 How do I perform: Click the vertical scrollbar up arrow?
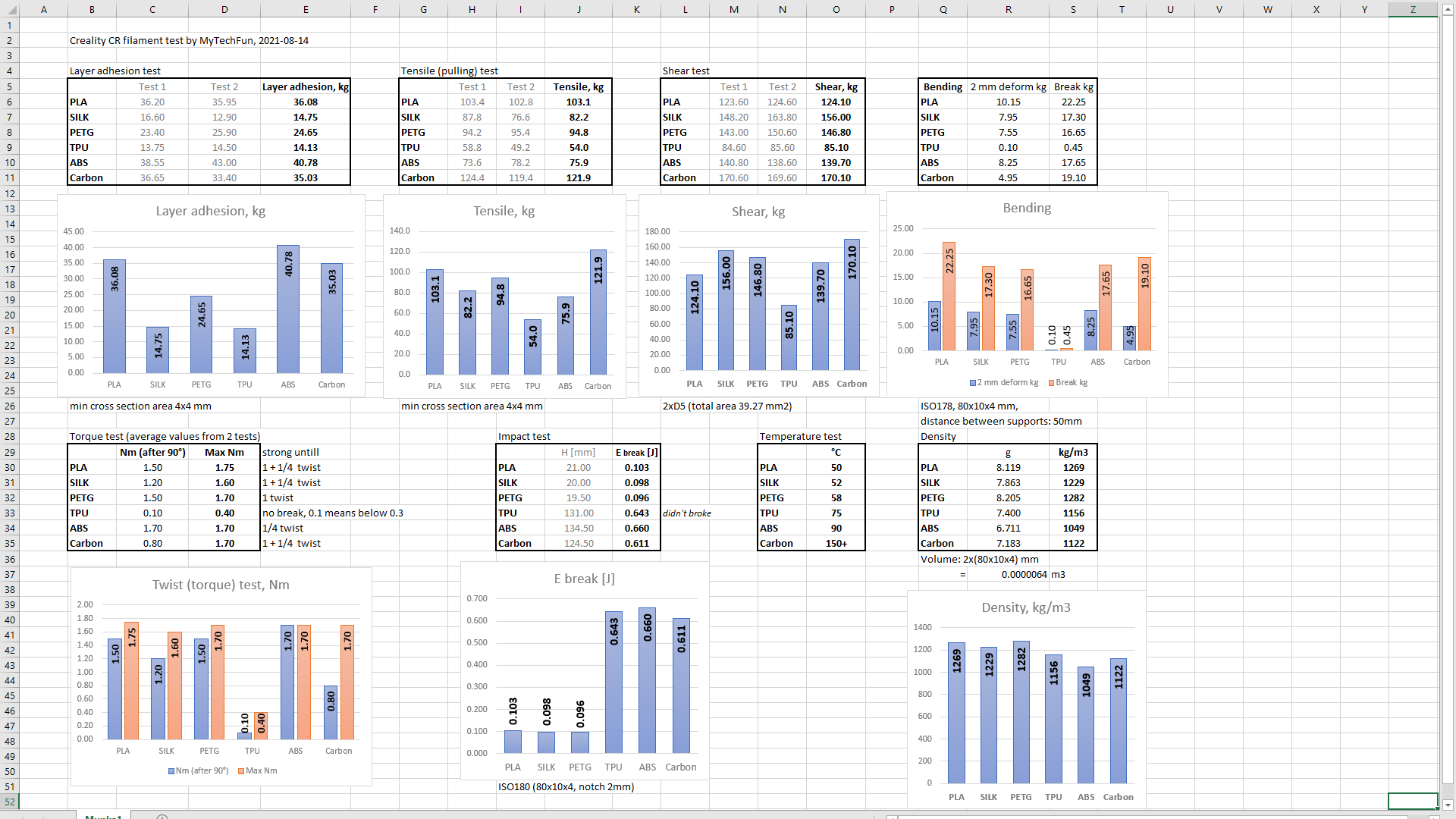[1448, 9]
